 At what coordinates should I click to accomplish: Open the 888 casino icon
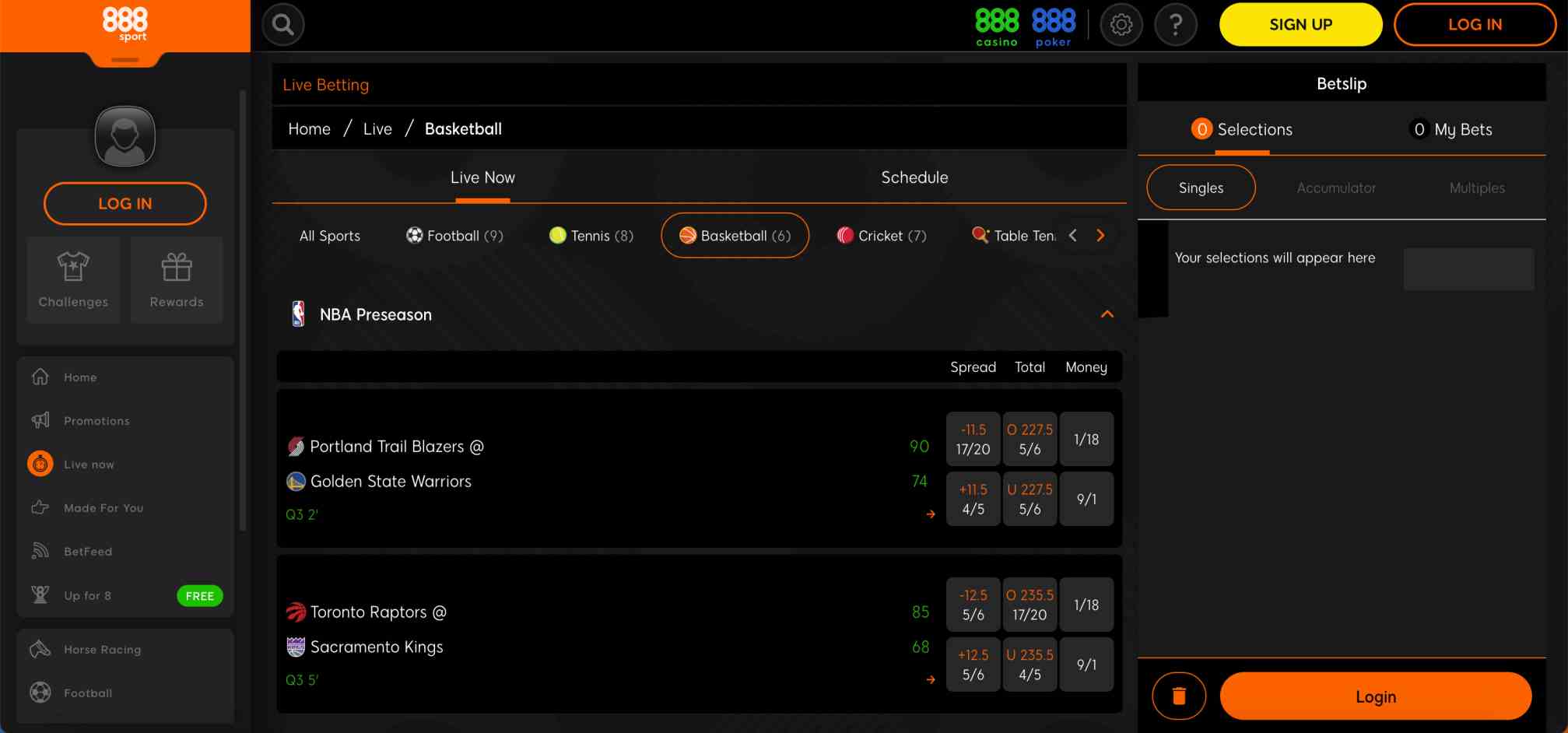(995, 24)
